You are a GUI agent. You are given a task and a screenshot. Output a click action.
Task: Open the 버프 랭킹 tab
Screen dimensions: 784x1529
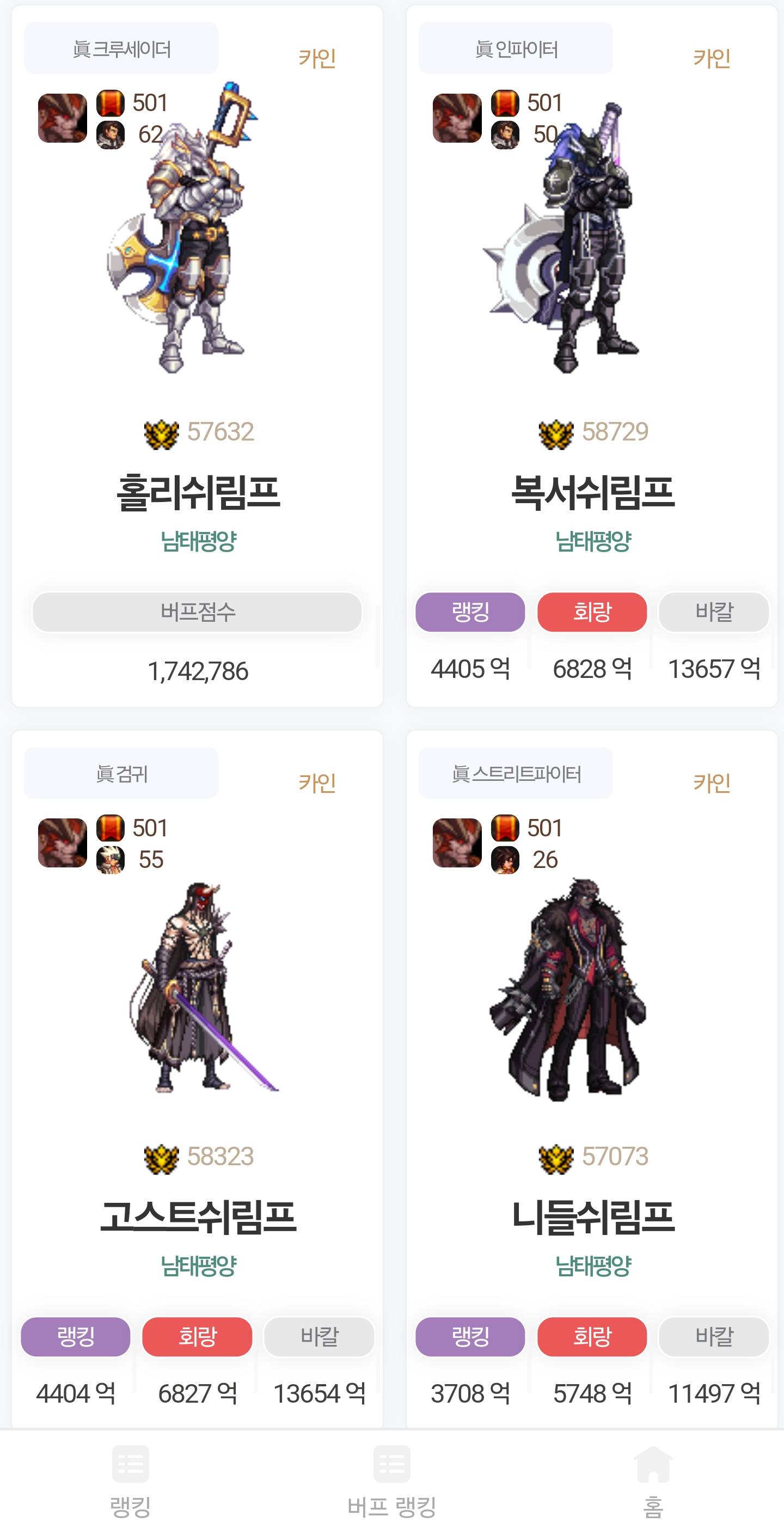391,1481
